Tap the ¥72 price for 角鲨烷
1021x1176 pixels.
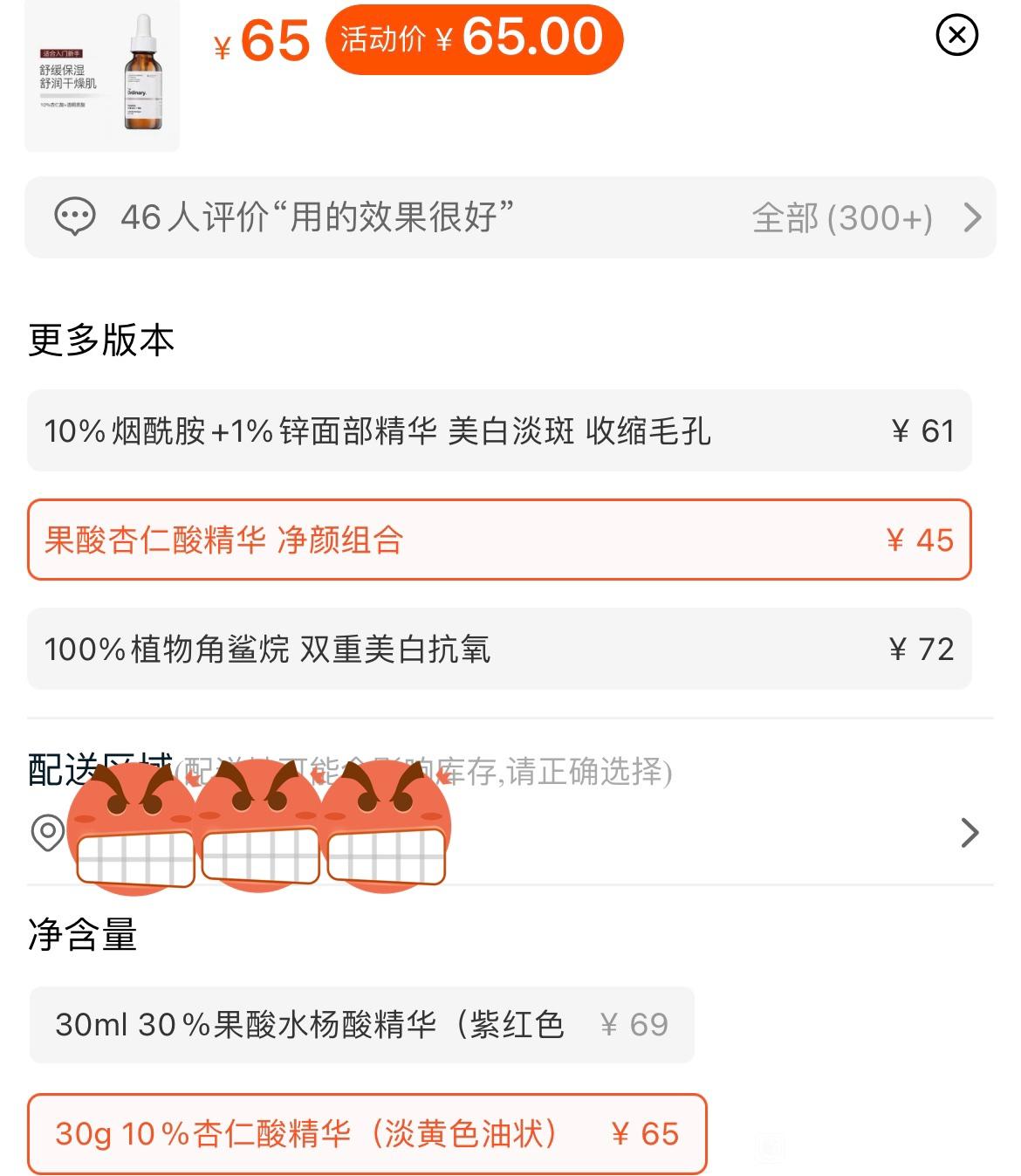point(922,650)
